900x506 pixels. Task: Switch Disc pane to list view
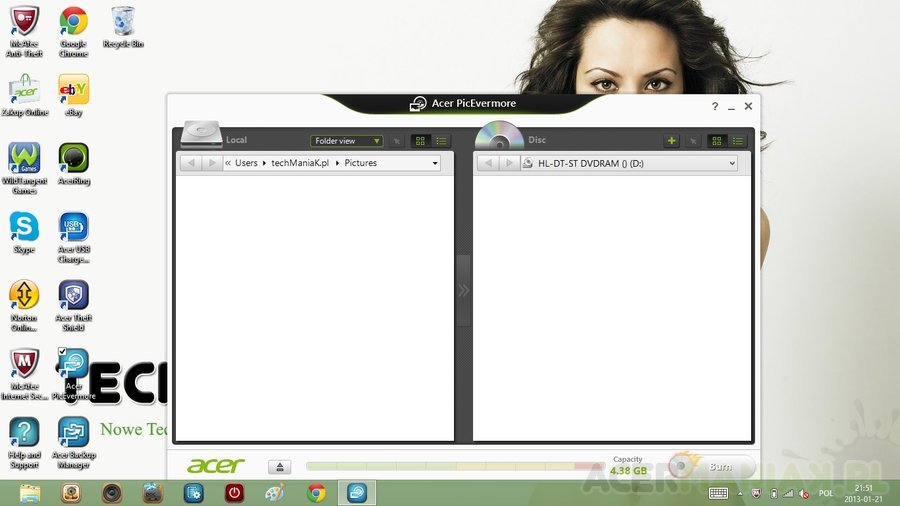click(738, 141)
